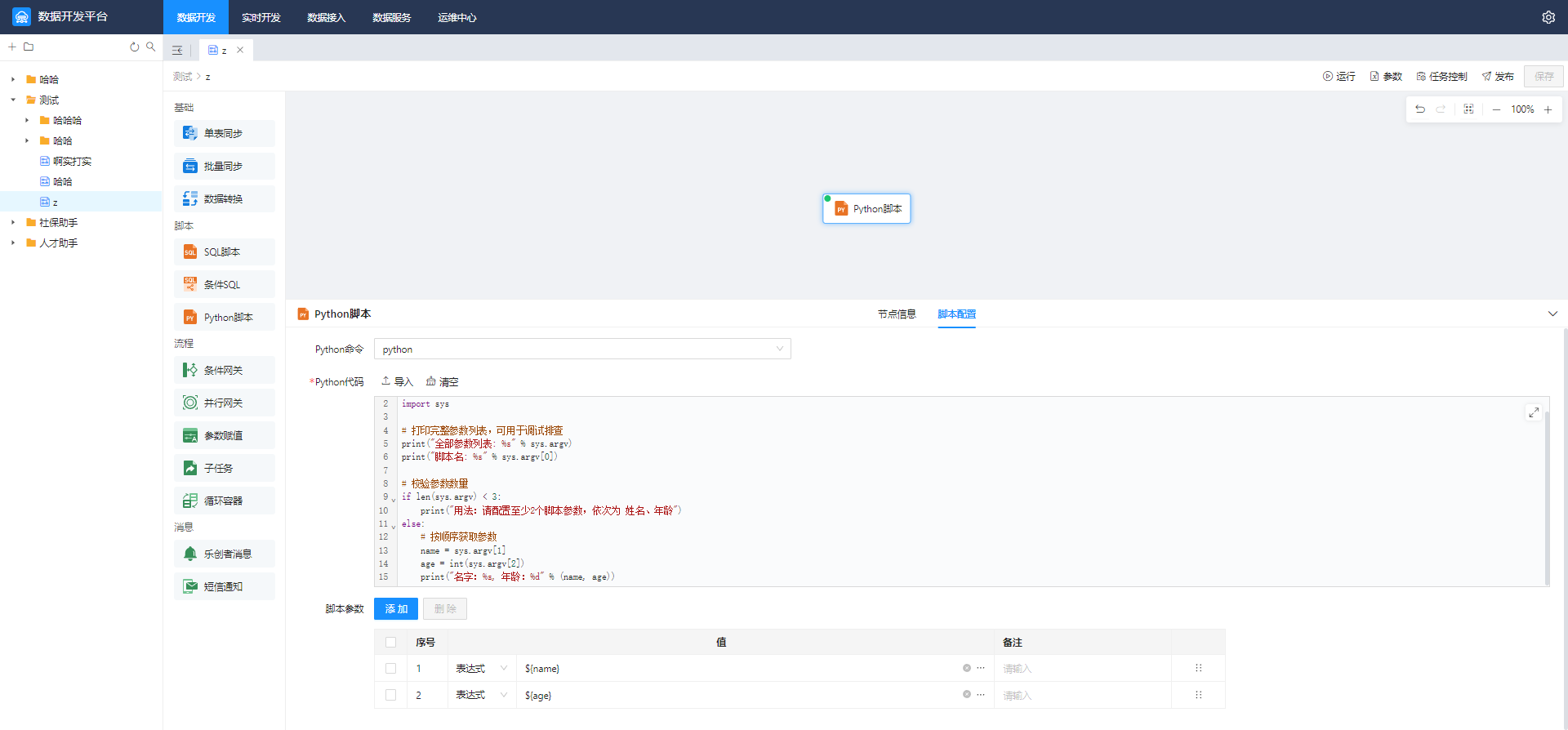Select the 循环容器 component

pyautogui.click(x=224, y=501)
